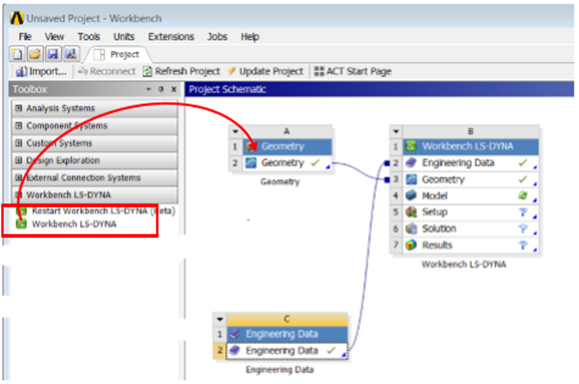Image resolution: width=579 pixels, height=384 pixels.
Task: Open system B dropdown menu arrow
Action: pos(396,131)
